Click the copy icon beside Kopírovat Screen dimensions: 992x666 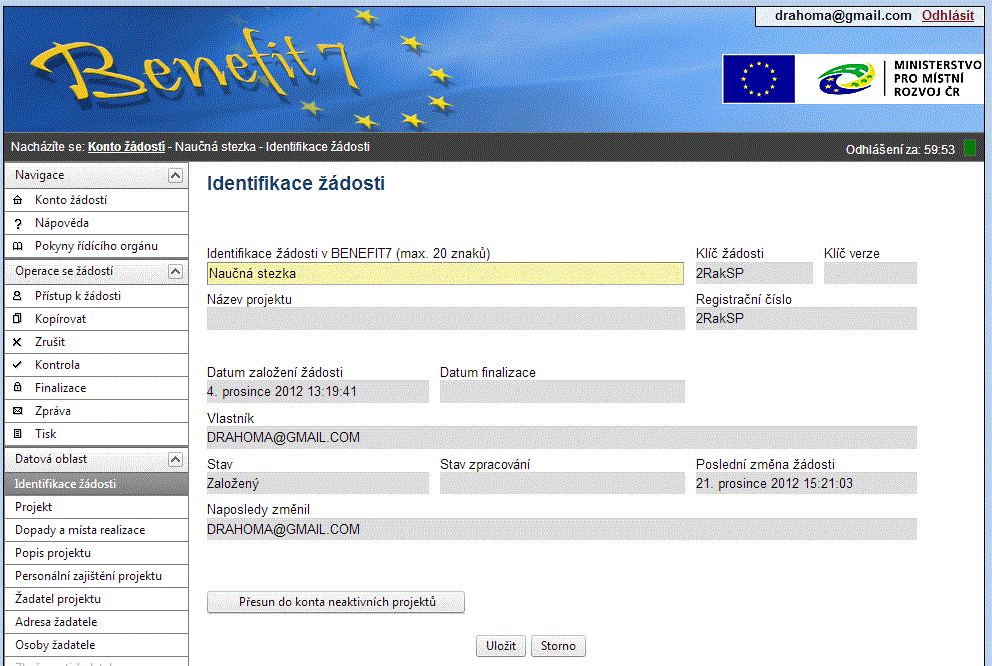18,319
